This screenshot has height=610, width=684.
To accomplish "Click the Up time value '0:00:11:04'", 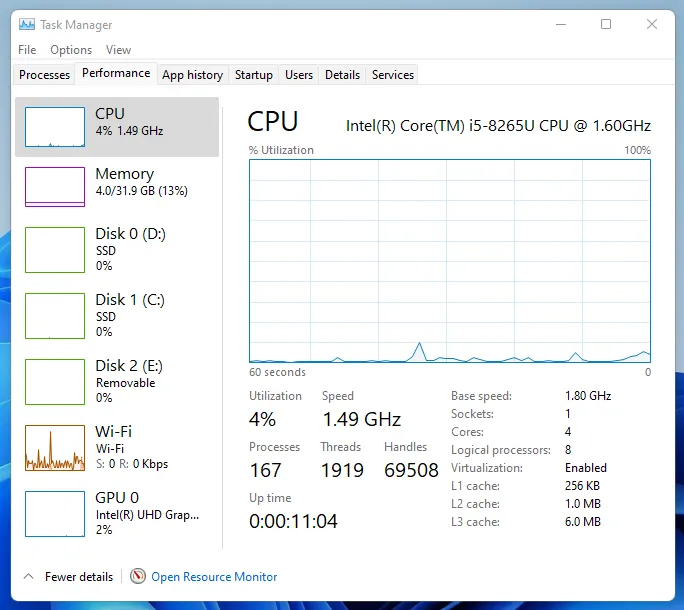I will [293, 521].
